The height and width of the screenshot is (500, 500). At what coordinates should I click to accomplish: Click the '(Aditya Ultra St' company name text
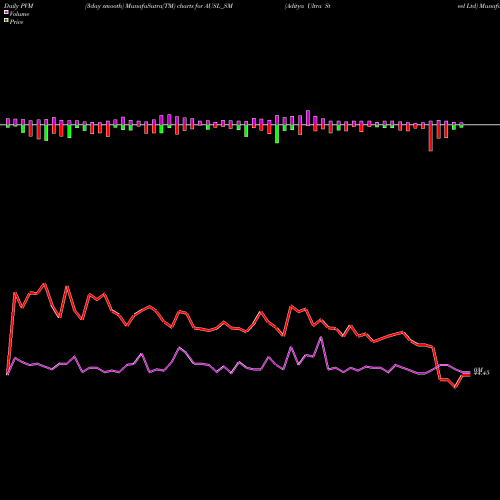pyautogui.click(x=307, y=6)
